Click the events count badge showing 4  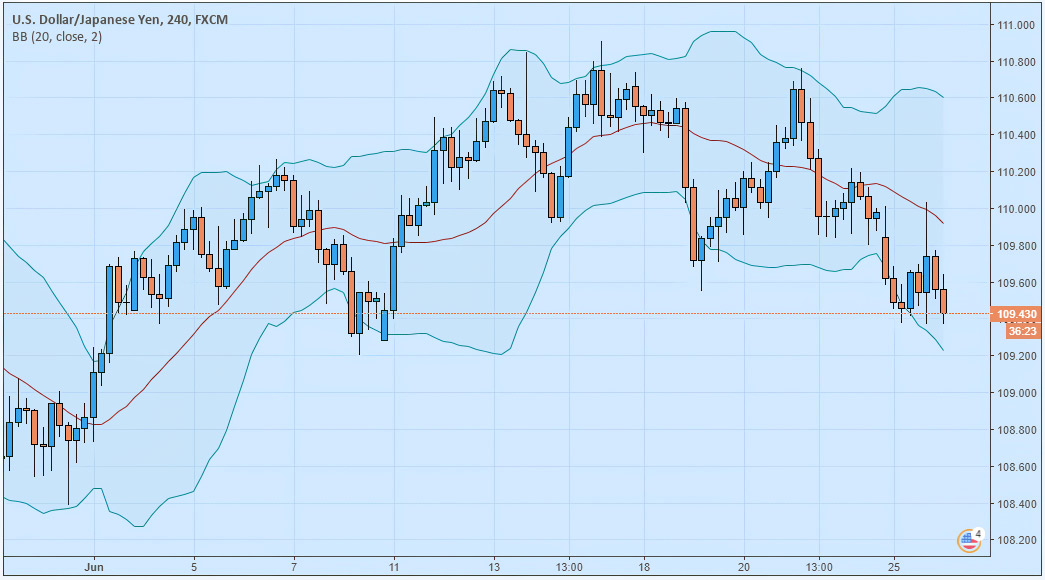pyautogui.click(x=977, y=533)
